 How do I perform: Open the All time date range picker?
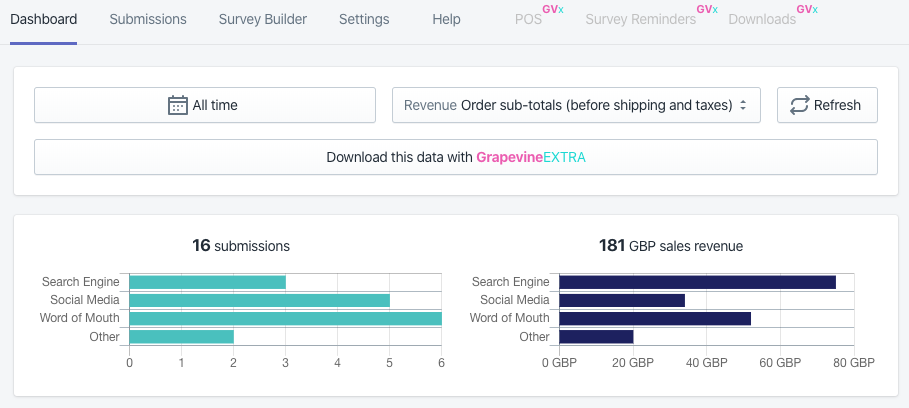tap(205, 105)
